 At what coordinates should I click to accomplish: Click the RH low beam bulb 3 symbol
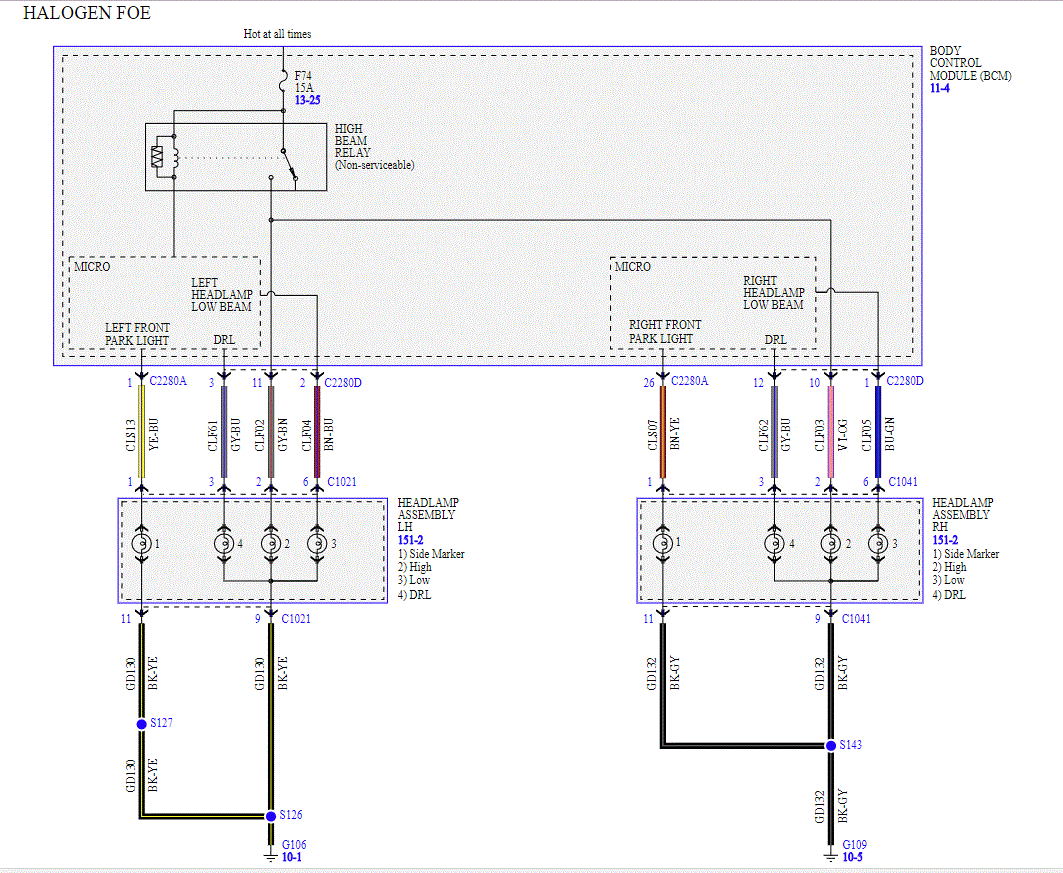click(x=878, y=544)
